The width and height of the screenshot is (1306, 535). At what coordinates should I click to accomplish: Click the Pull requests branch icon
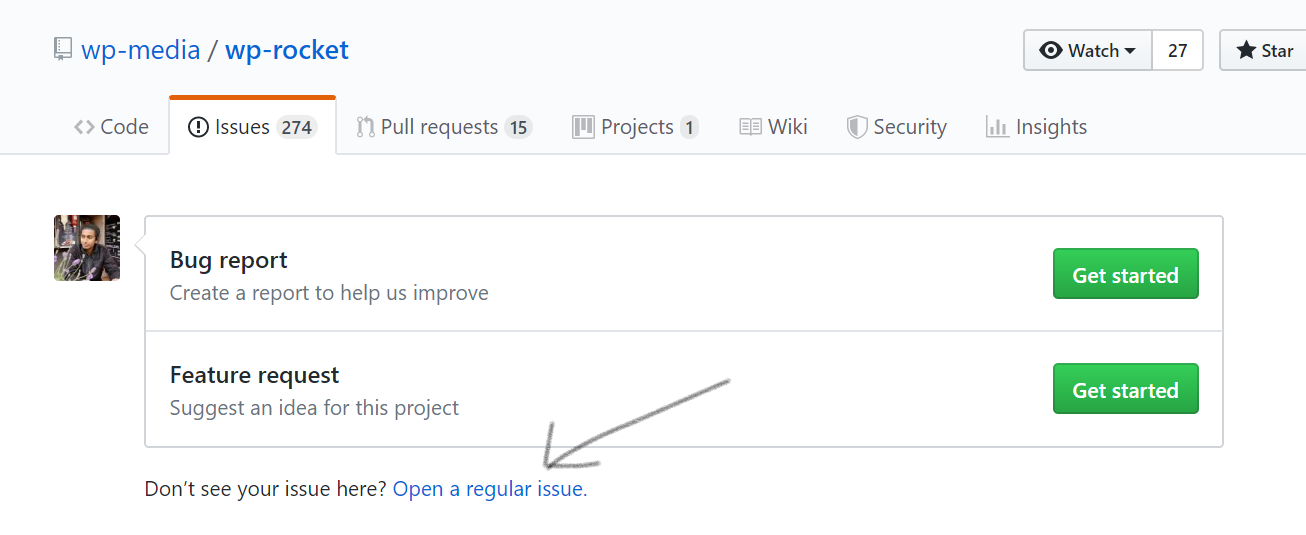[x=365, y=127]
